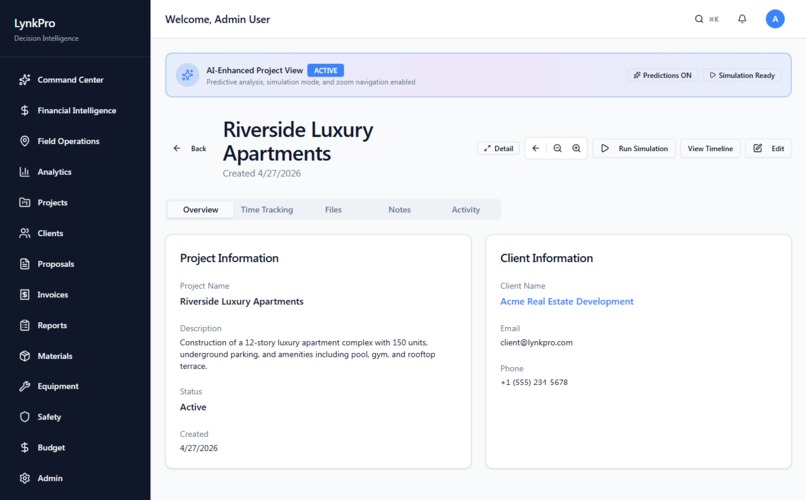Viewport: 806px width, 500px height.
Task: Open the Files tab
Action: [x=333, y=210]
